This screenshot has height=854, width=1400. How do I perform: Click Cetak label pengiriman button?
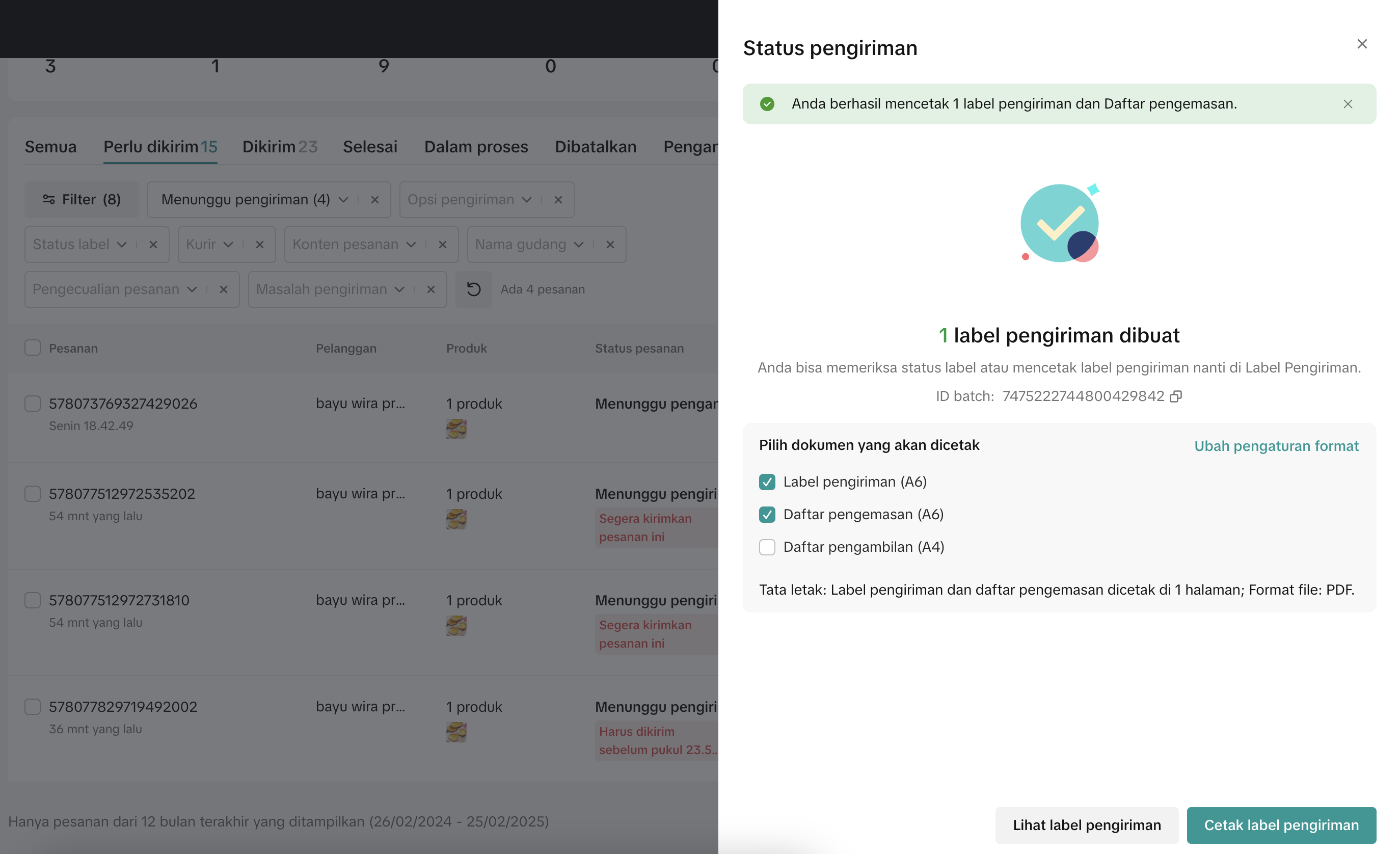point(1281,825)
